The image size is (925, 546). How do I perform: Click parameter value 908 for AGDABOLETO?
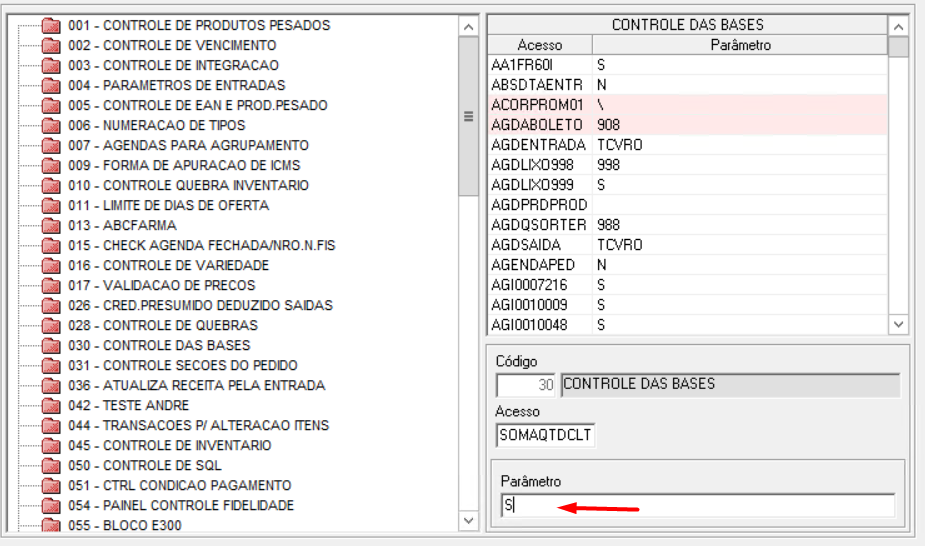point(608,125)
